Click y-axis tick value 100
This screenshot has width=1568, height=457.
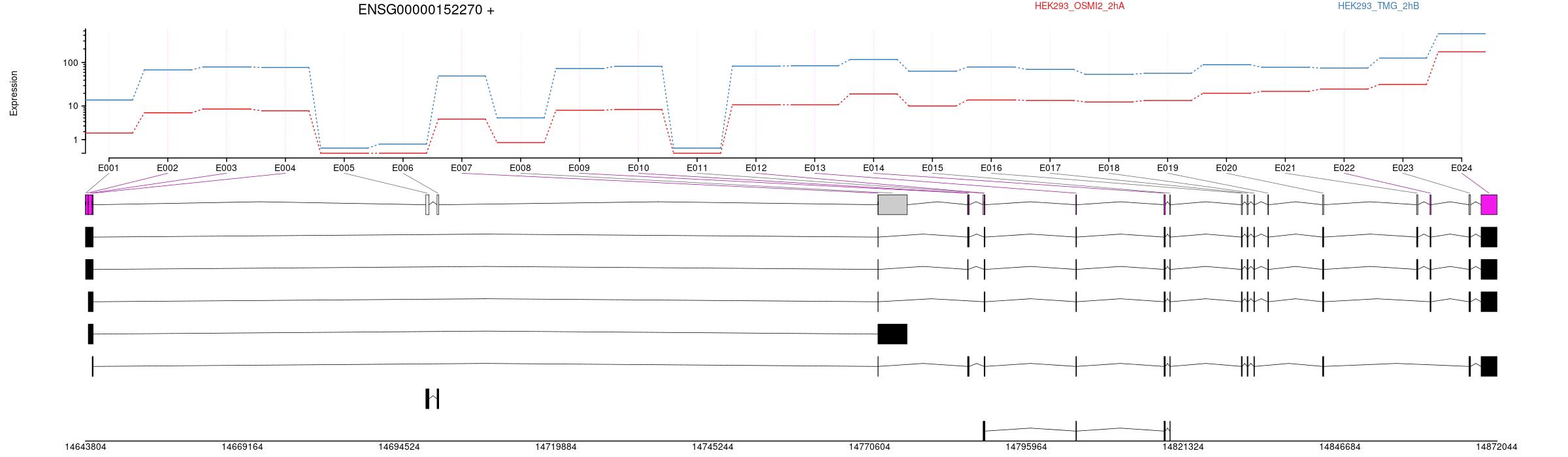click(70, 63)
